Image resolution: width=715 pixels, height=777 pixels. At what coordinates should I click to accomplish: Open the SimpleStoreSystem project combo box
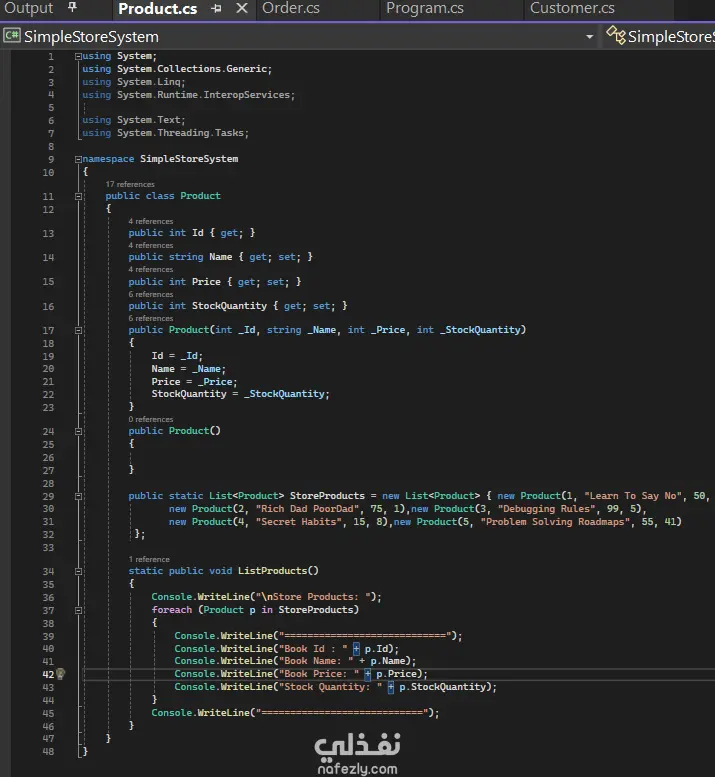(299, 36)
